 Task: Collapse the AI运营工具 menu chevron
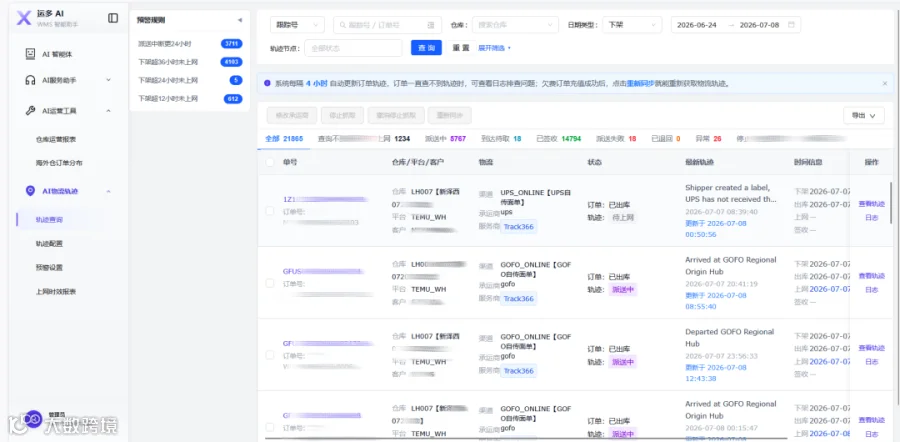point(108,111)
